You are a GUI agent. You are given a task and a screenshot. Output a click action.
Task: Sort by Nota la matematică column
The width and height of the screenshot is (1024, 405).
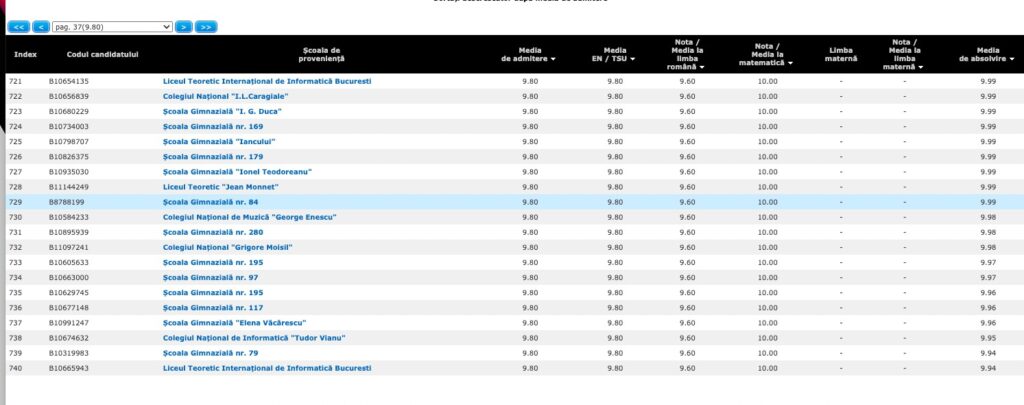pos(767,55)
